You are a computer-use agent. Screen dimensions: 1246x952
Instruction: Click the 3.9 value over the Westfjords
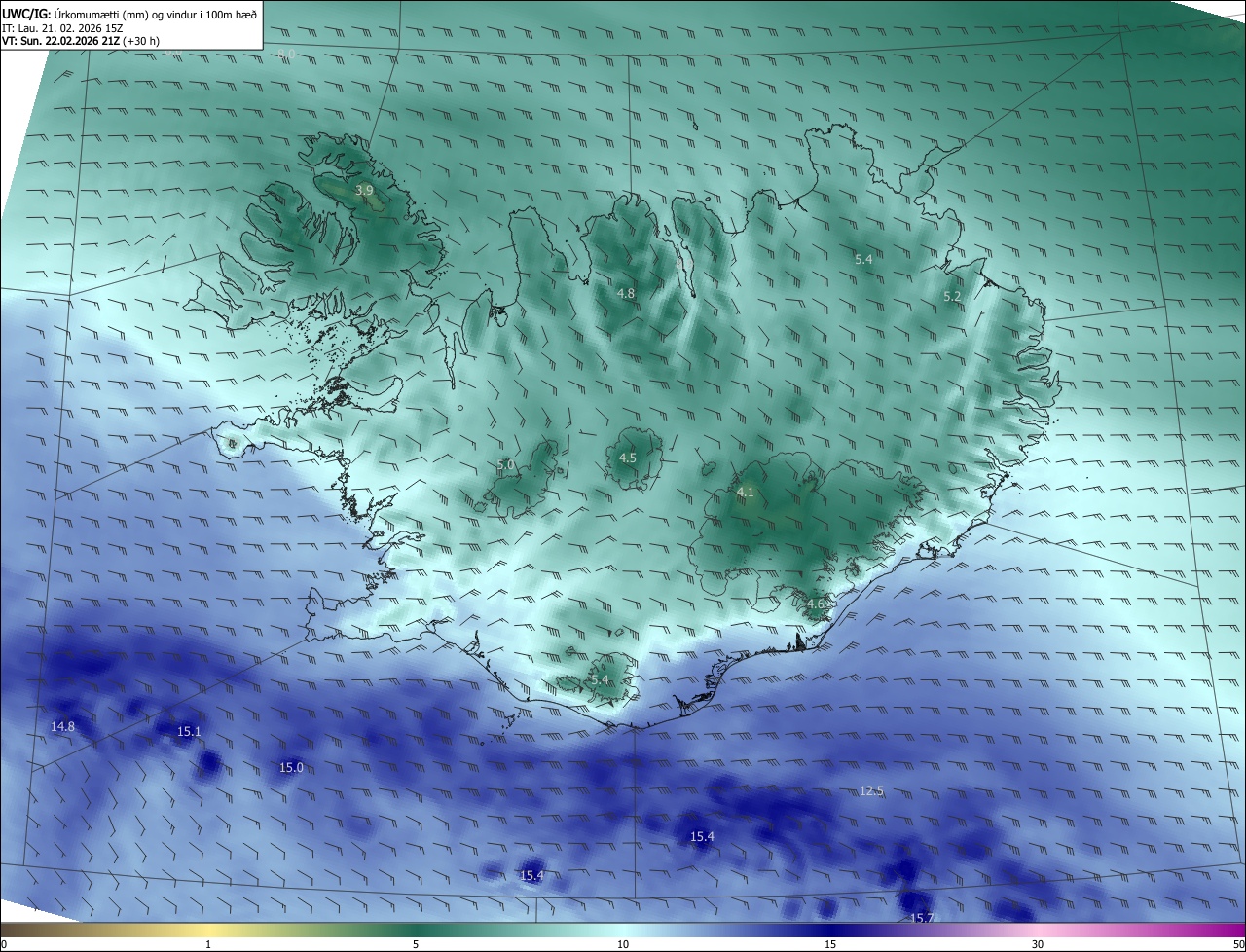(364, 190)
